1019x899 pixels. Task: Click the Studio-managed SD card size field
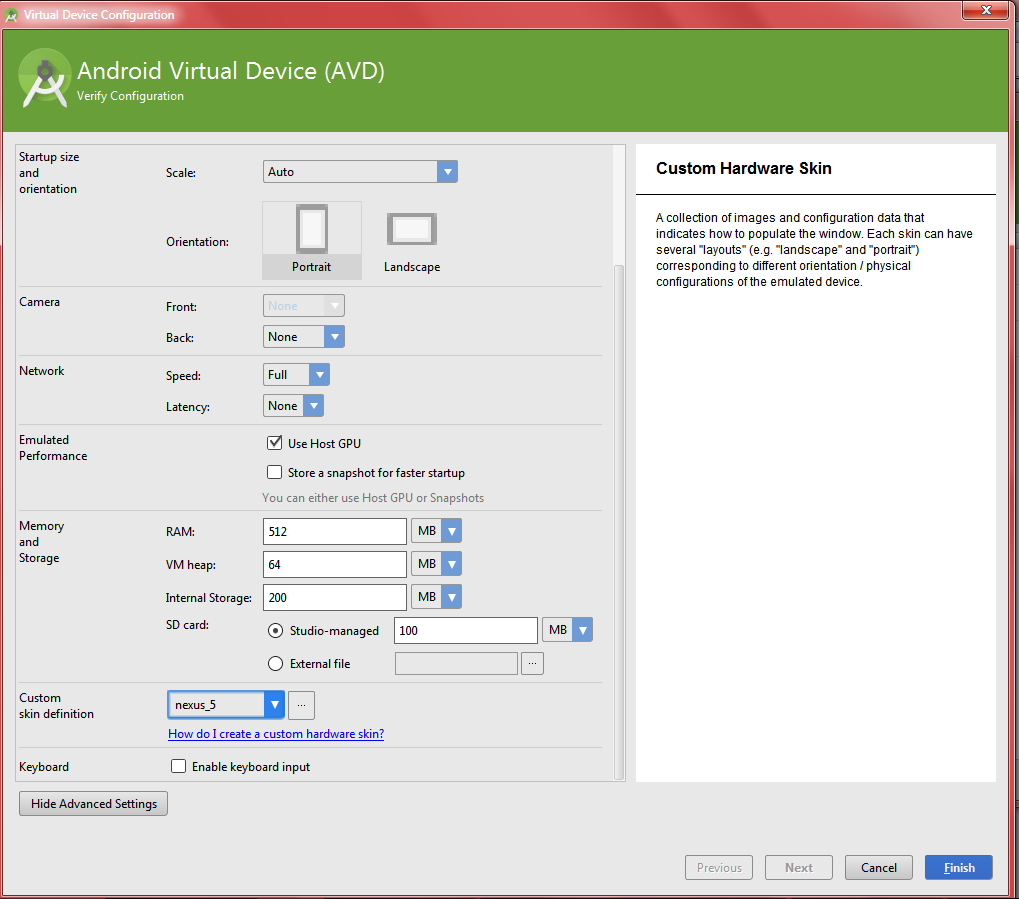[466, 631]
